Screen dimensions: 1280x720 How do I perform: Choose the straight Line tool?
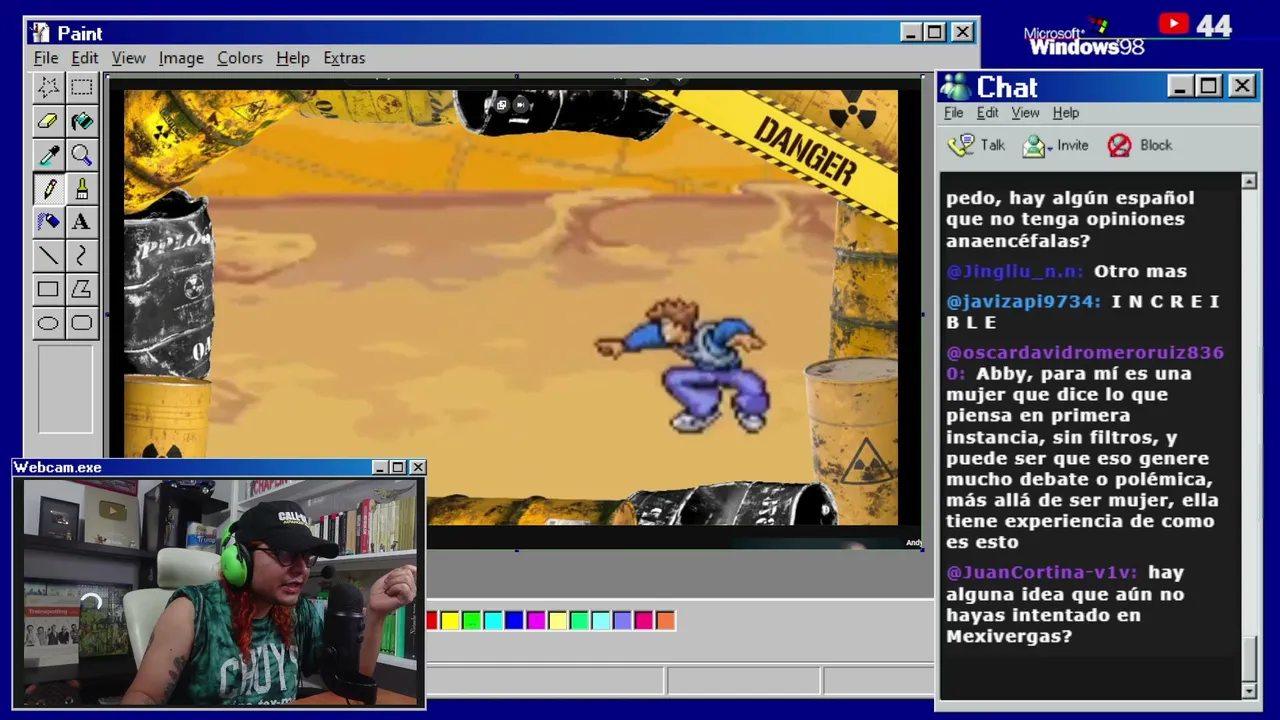pos(48,256)
